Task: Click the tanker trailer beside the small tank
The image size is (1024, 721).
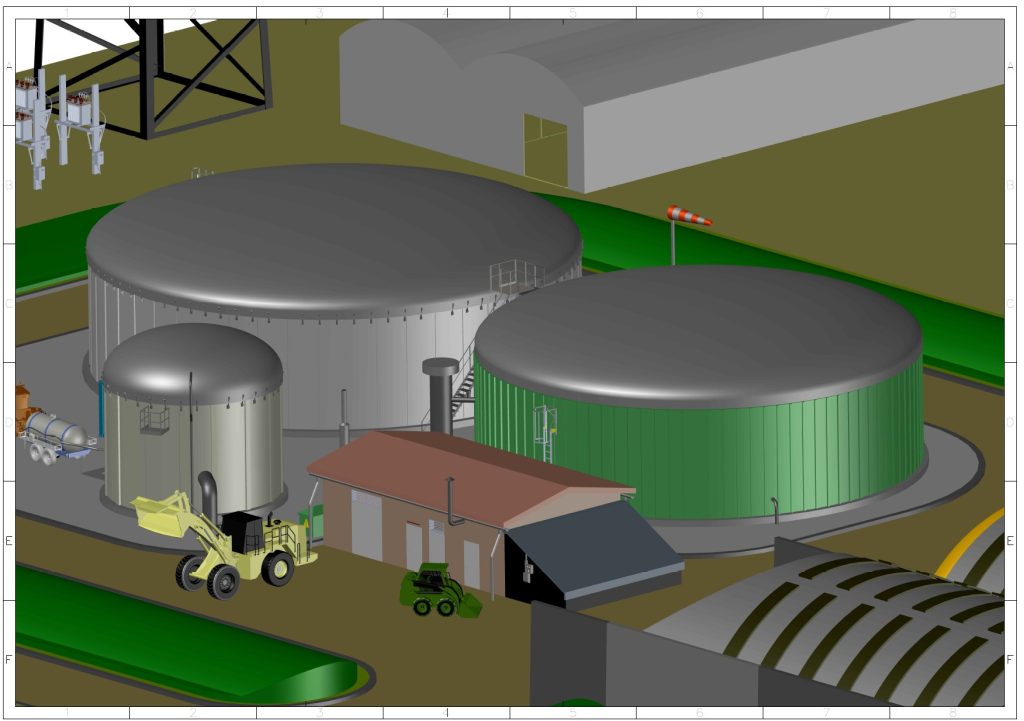Action: (55, 436)
